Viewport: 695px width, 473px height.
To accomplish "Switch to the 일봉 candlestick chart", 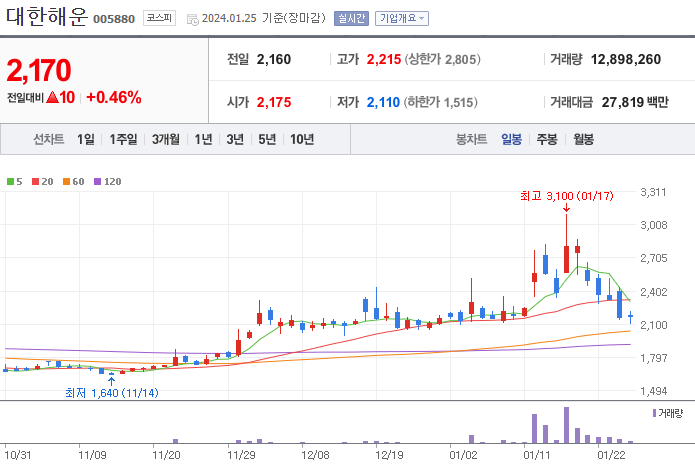I will click(511, 140).
